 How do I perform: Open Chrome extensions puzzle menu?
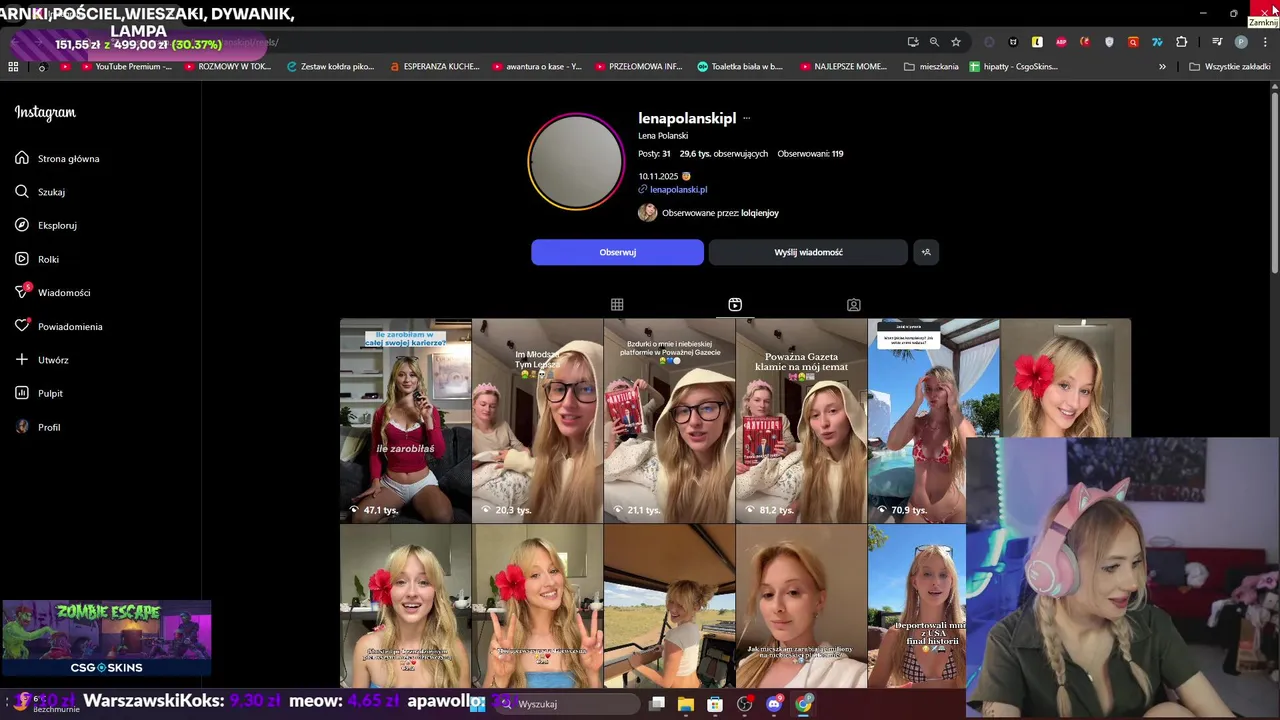[1182, 42]
